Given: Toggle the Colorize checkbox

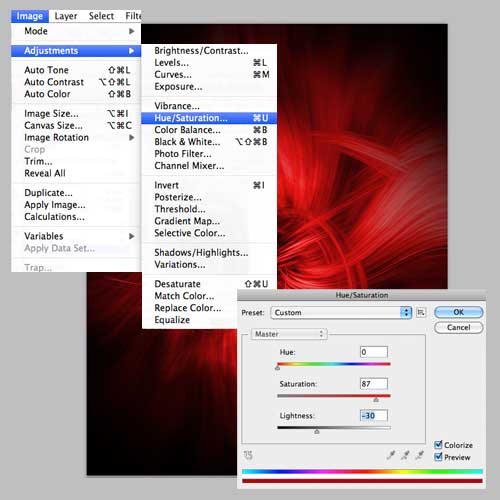Looking at the screenshot, I should [x=438, y=445].
